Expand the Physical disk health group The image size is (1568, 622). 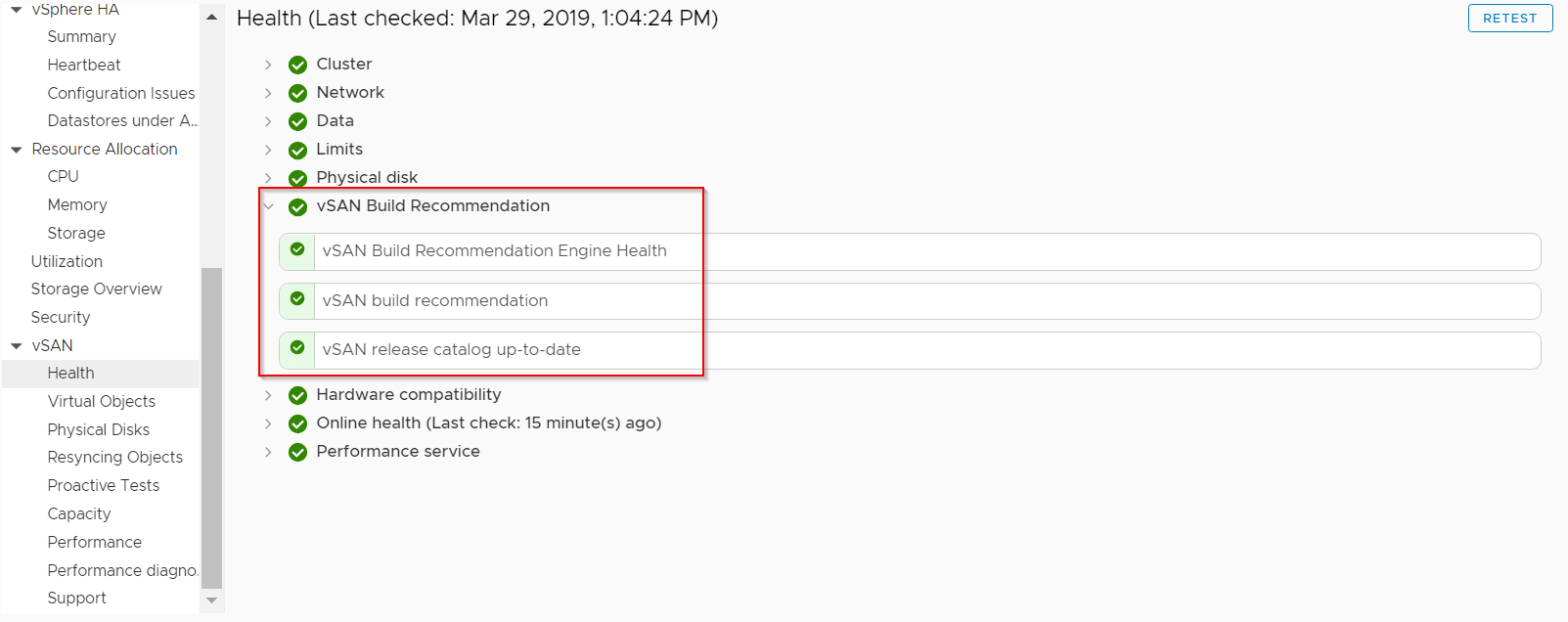(268, 178)
